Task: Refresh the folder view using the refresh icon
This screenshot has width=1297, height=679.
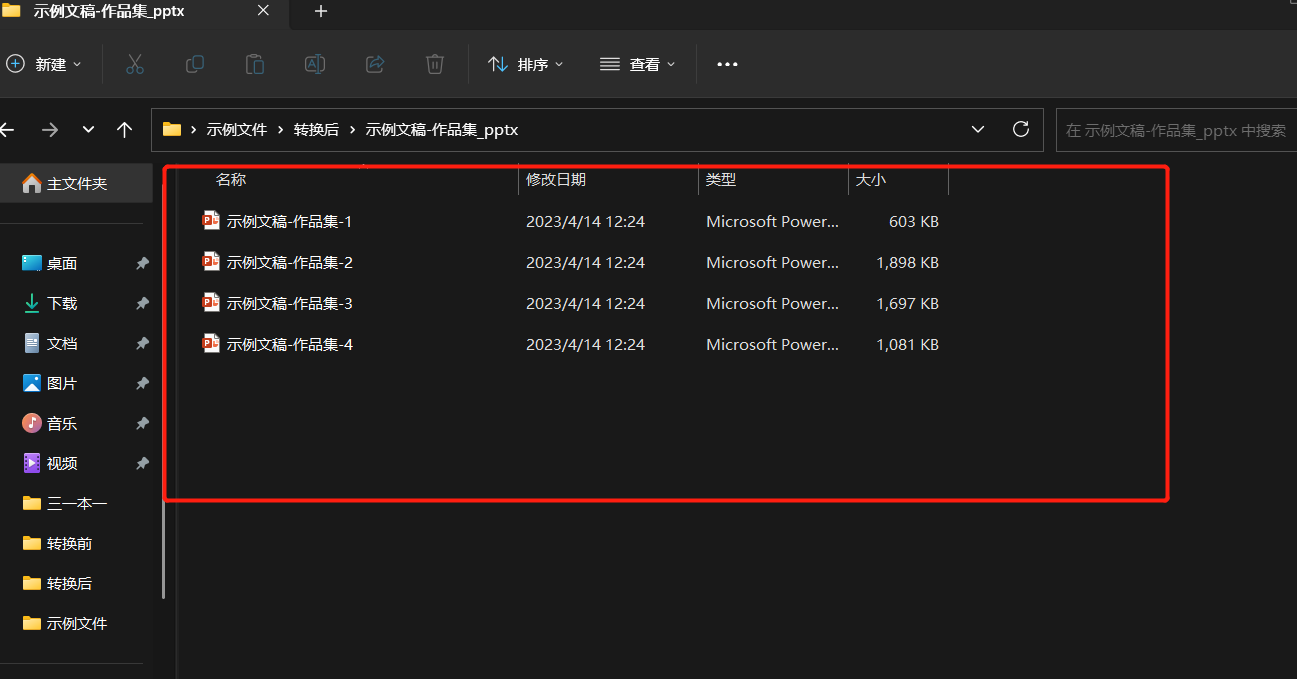Action: (x=1020, y=129)
